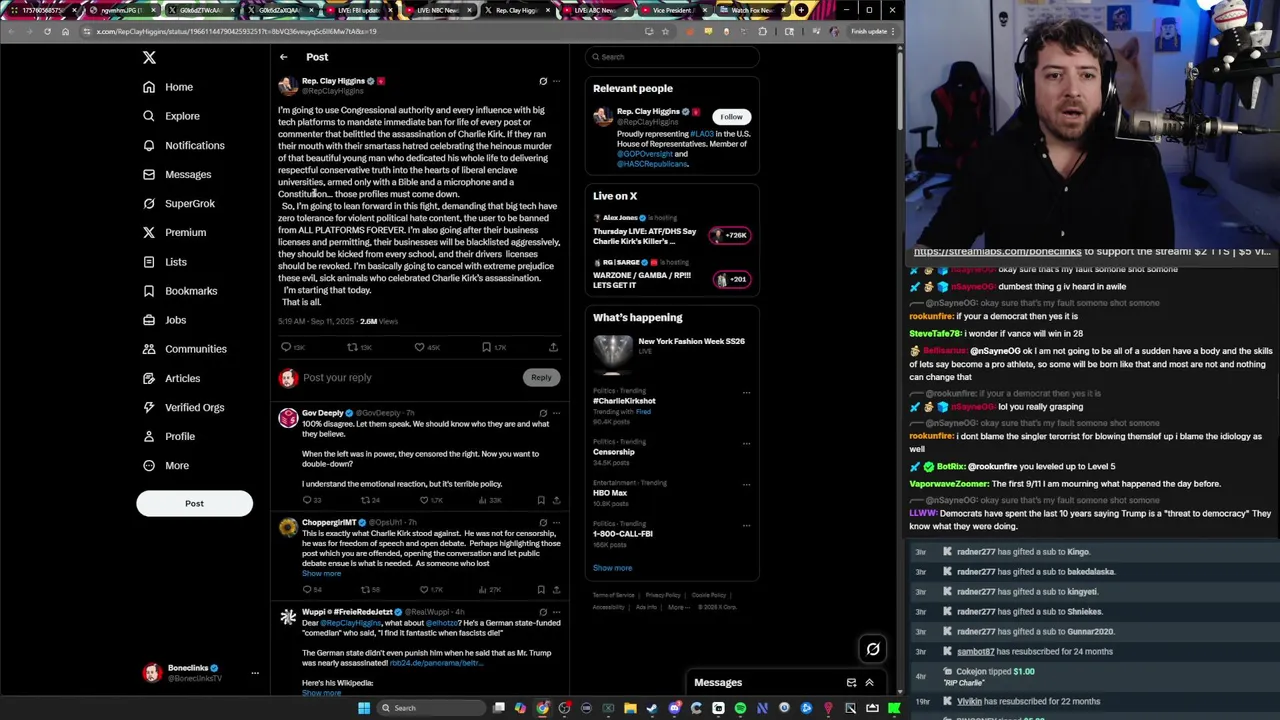Open more options on Gov Deeply reply
Image resolution: width=1280 pixels, height=720 pixels.
(557, 413)
